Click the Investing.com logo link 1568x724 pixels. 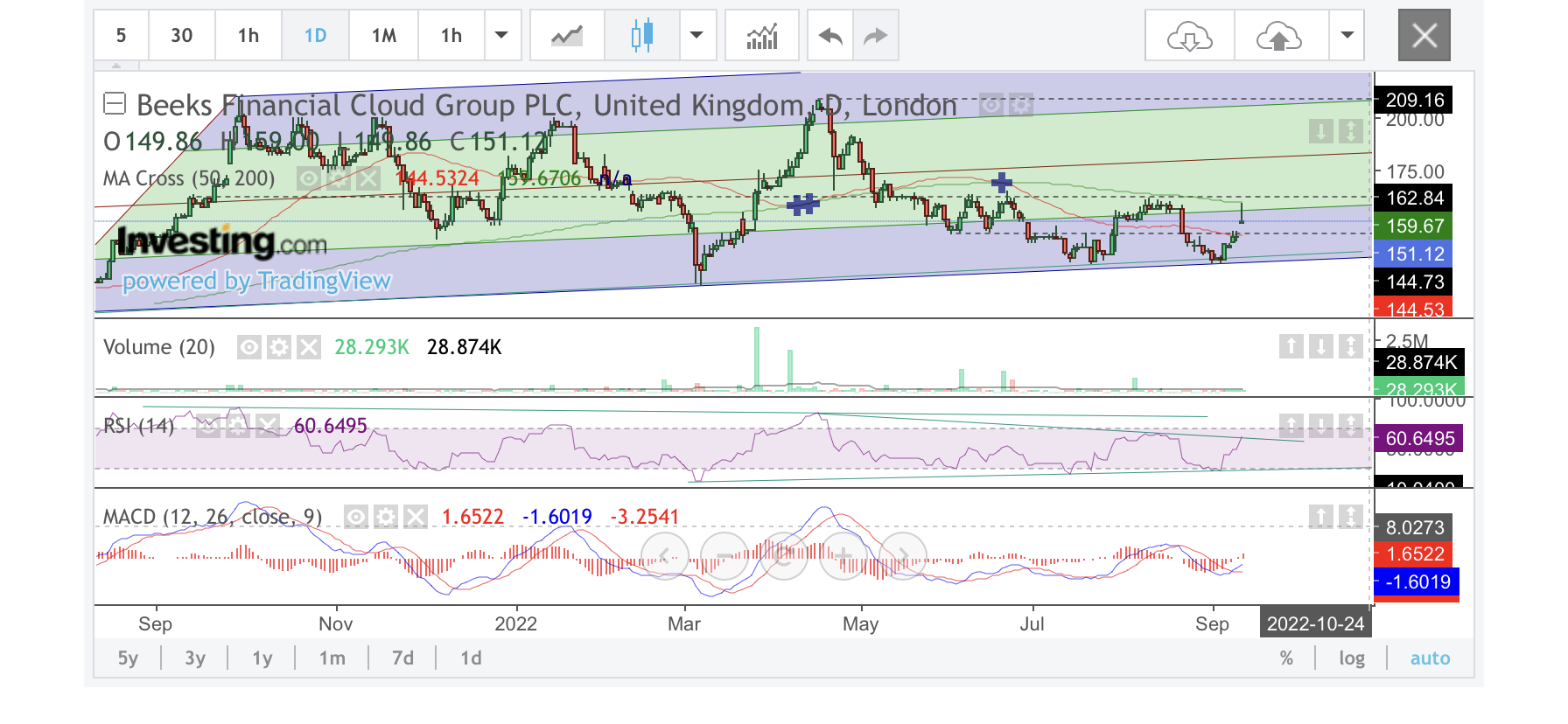click(x=221, y=242)
